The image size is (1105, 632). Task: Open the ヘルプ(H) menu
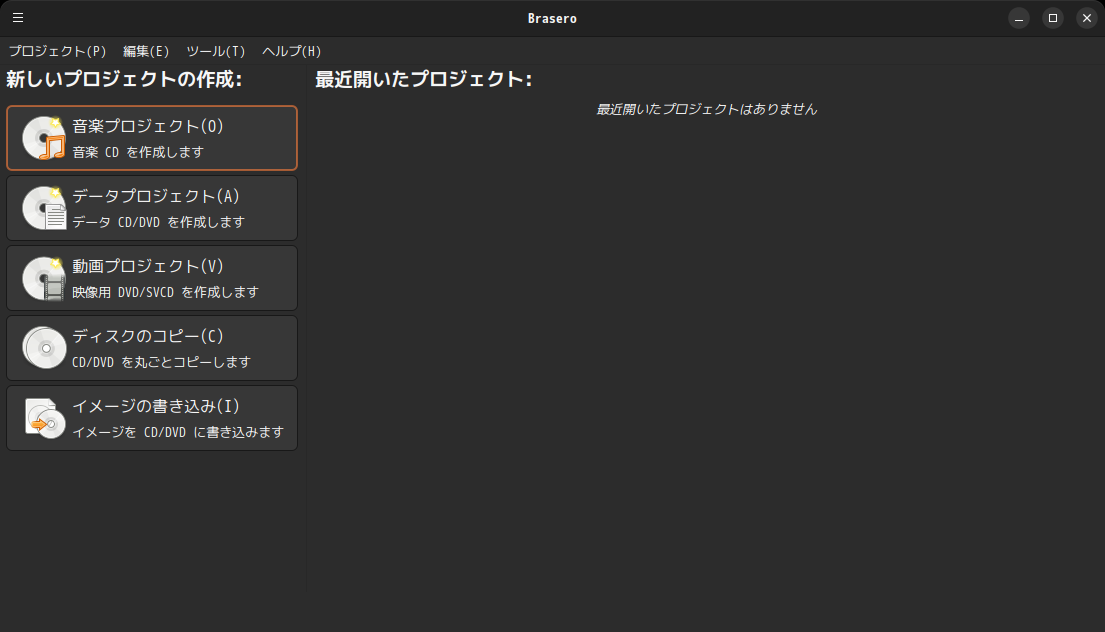(x=291, y=51)
